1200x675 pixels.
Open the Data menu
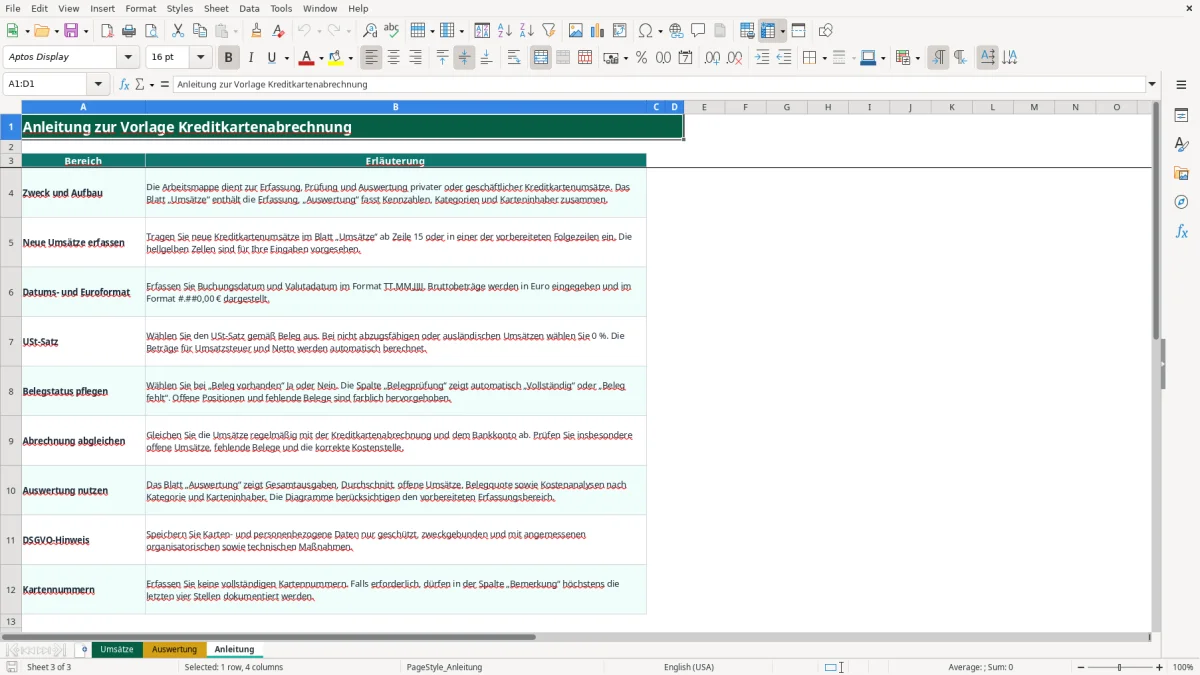click(x=249, y=8)
